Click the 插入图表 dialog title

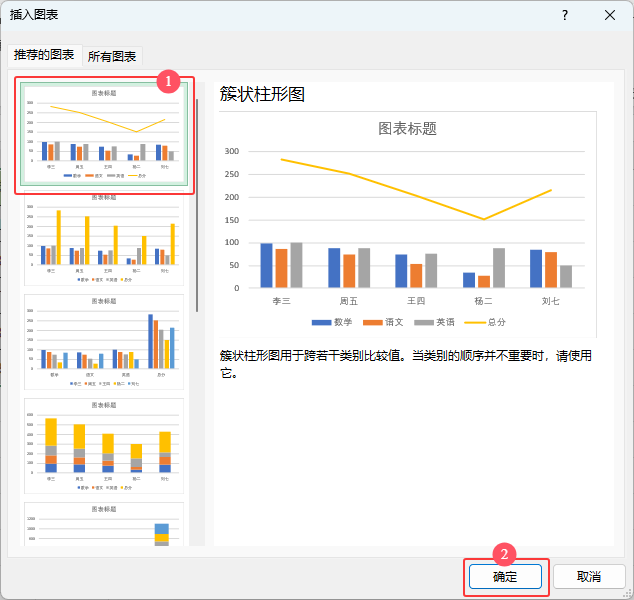point(34,15)
